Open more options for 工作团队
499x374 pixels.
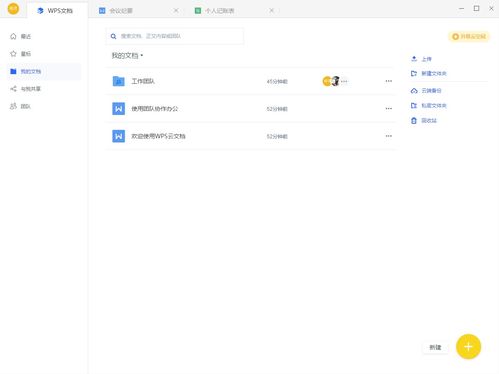(389, 81)
